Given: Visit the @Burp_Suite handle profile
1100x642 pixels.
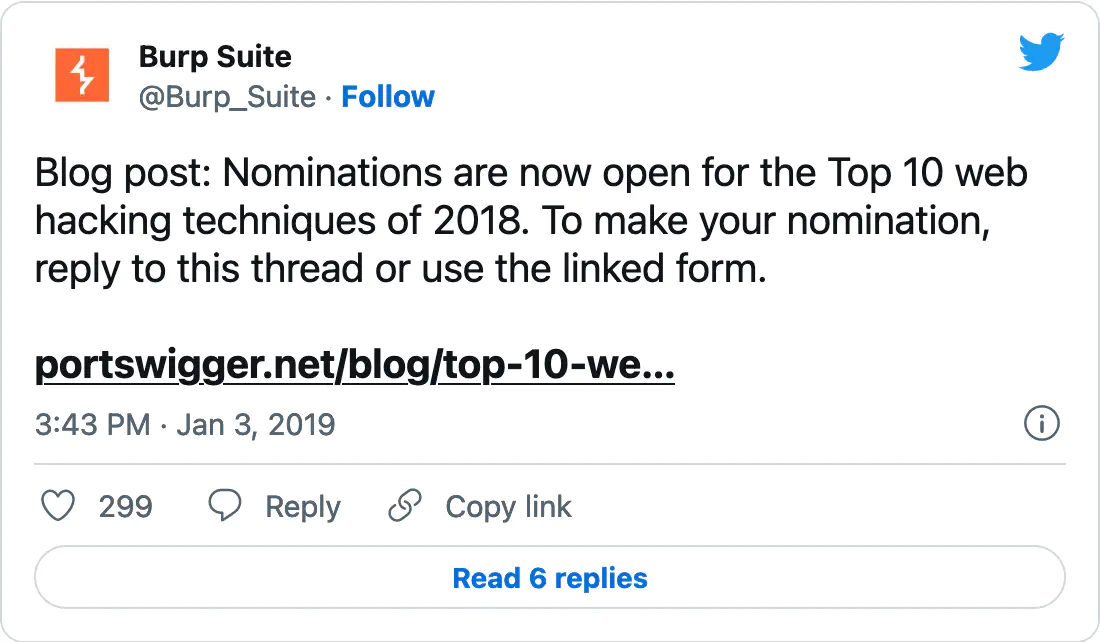Looking at the screenshot, I should [x=227, y=97].
